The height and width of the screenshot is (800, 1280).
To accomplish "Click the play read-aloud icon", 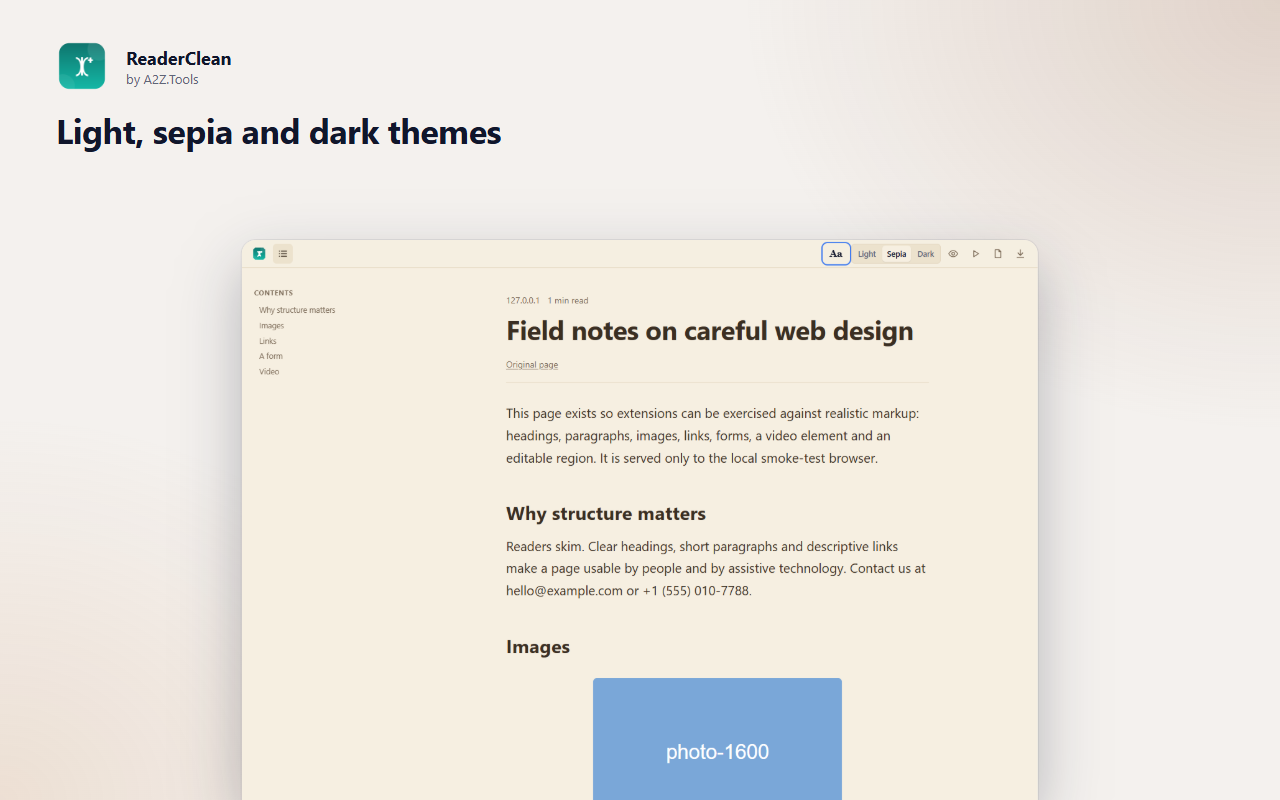I will coord(976,254).
